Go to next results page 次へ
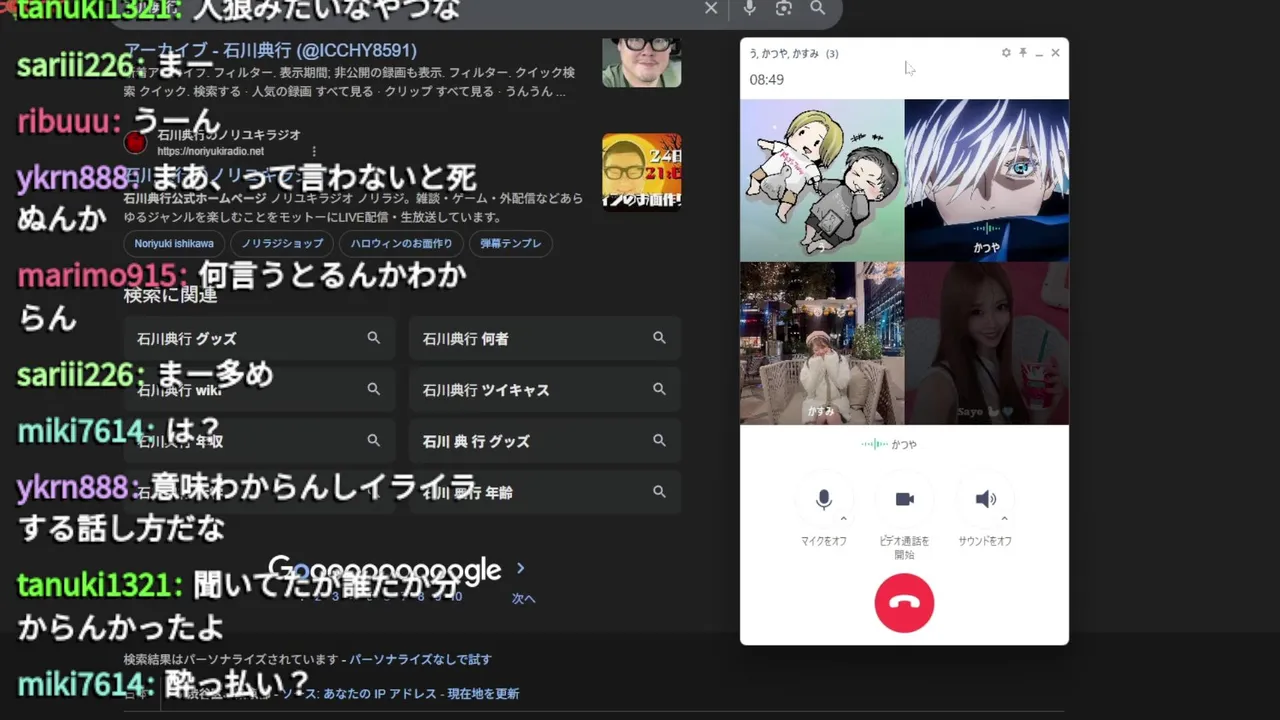The width and height of the screenshot is (1280, 720). click(x=523, y=598)
